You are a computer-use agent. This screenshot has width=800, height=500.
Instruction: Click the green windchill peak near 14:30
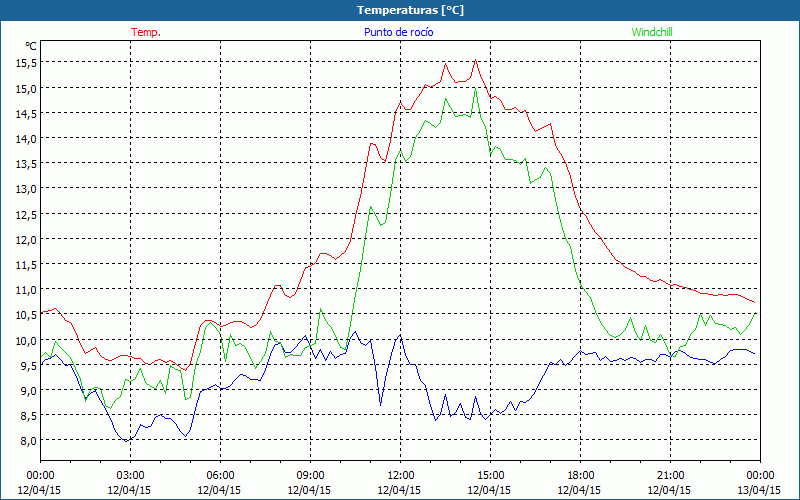(x=476, y=88)
